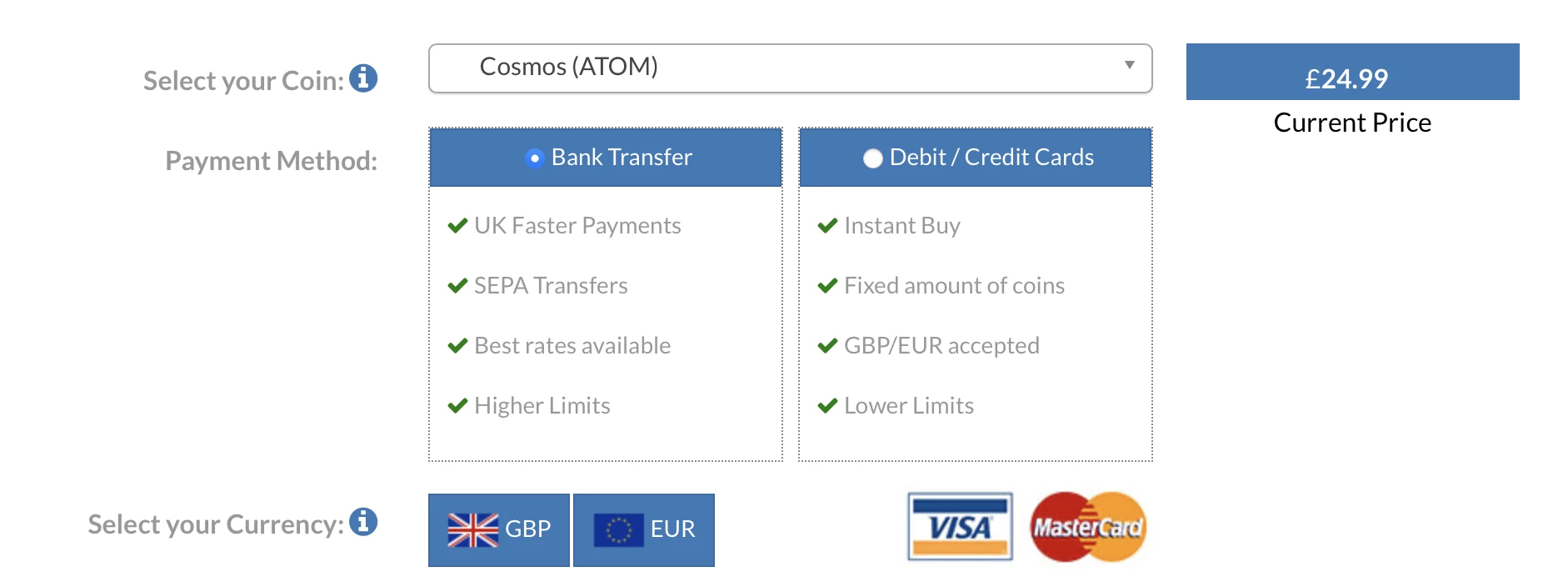The width and height of the screenshot is (1568, 587).
Task: Choose EUR as your currency
Action: pos(644,529)
